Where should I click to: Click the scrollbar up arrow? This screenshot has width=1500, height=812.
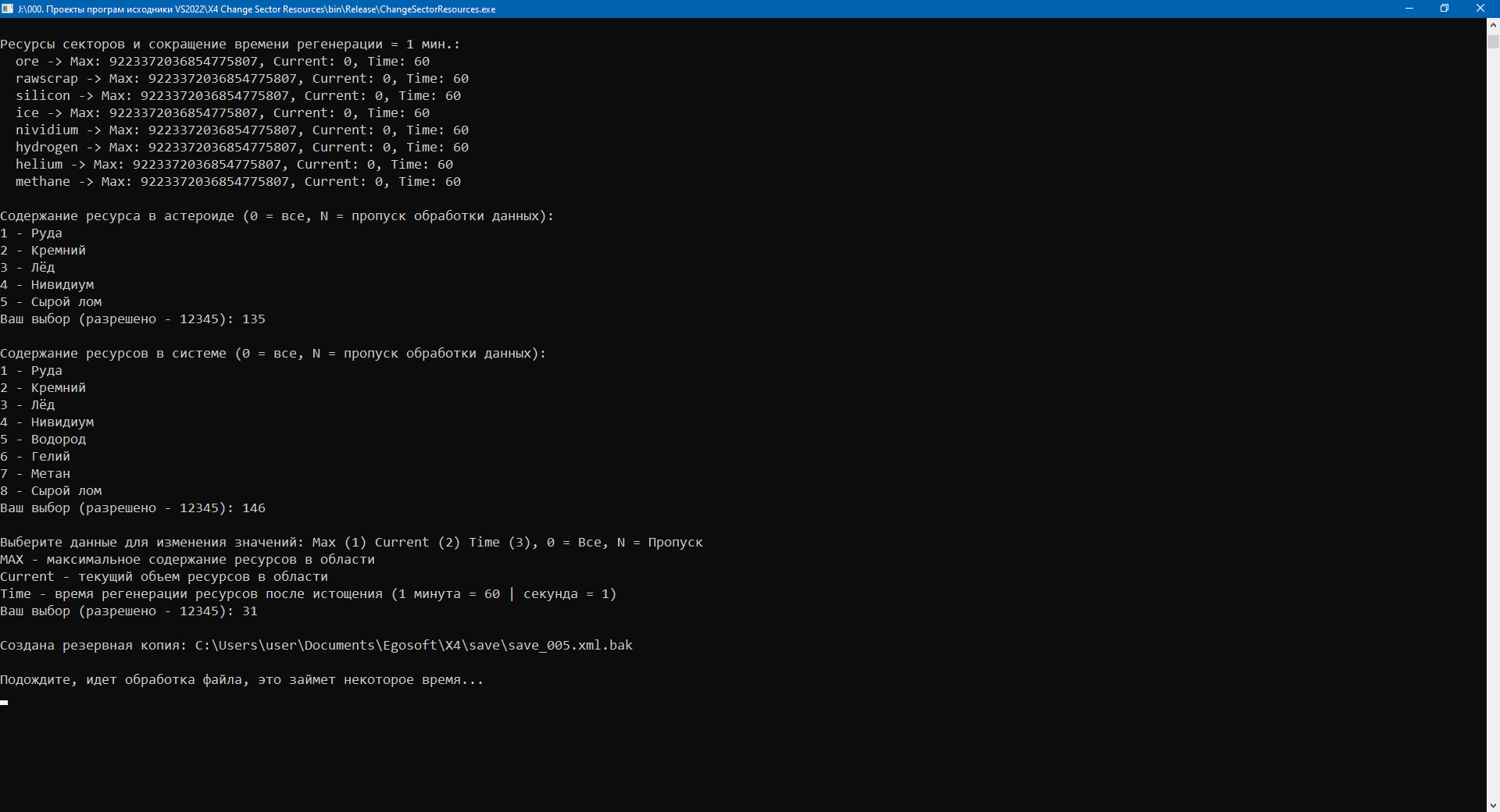point(1493,24)
